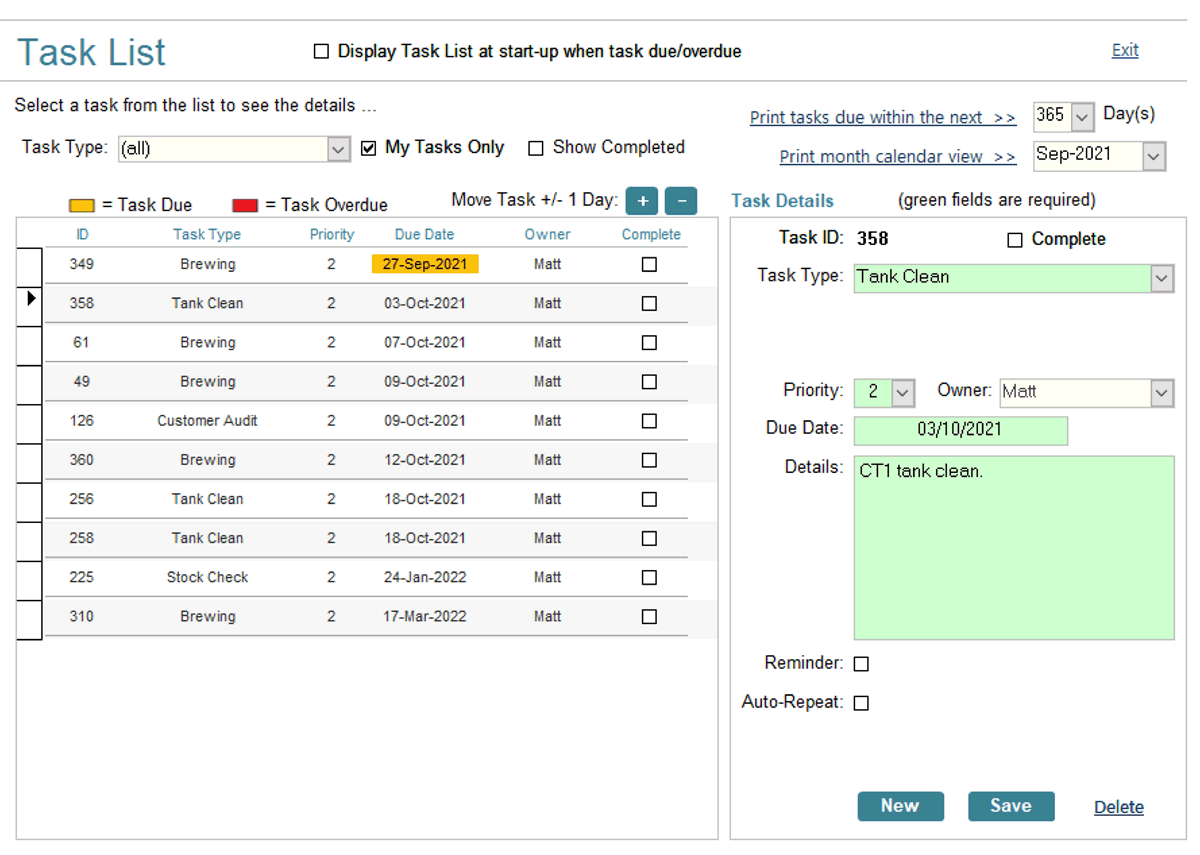Click the New button to create a task

(x=900, y=806)
